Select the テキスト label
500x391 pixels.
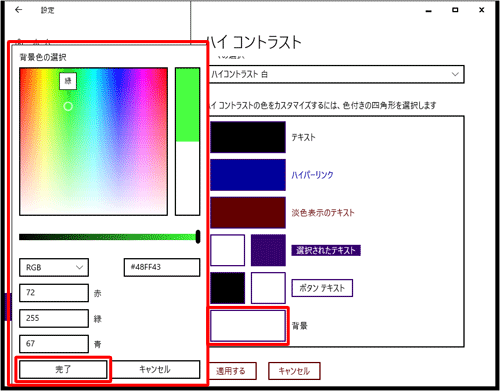303,137
